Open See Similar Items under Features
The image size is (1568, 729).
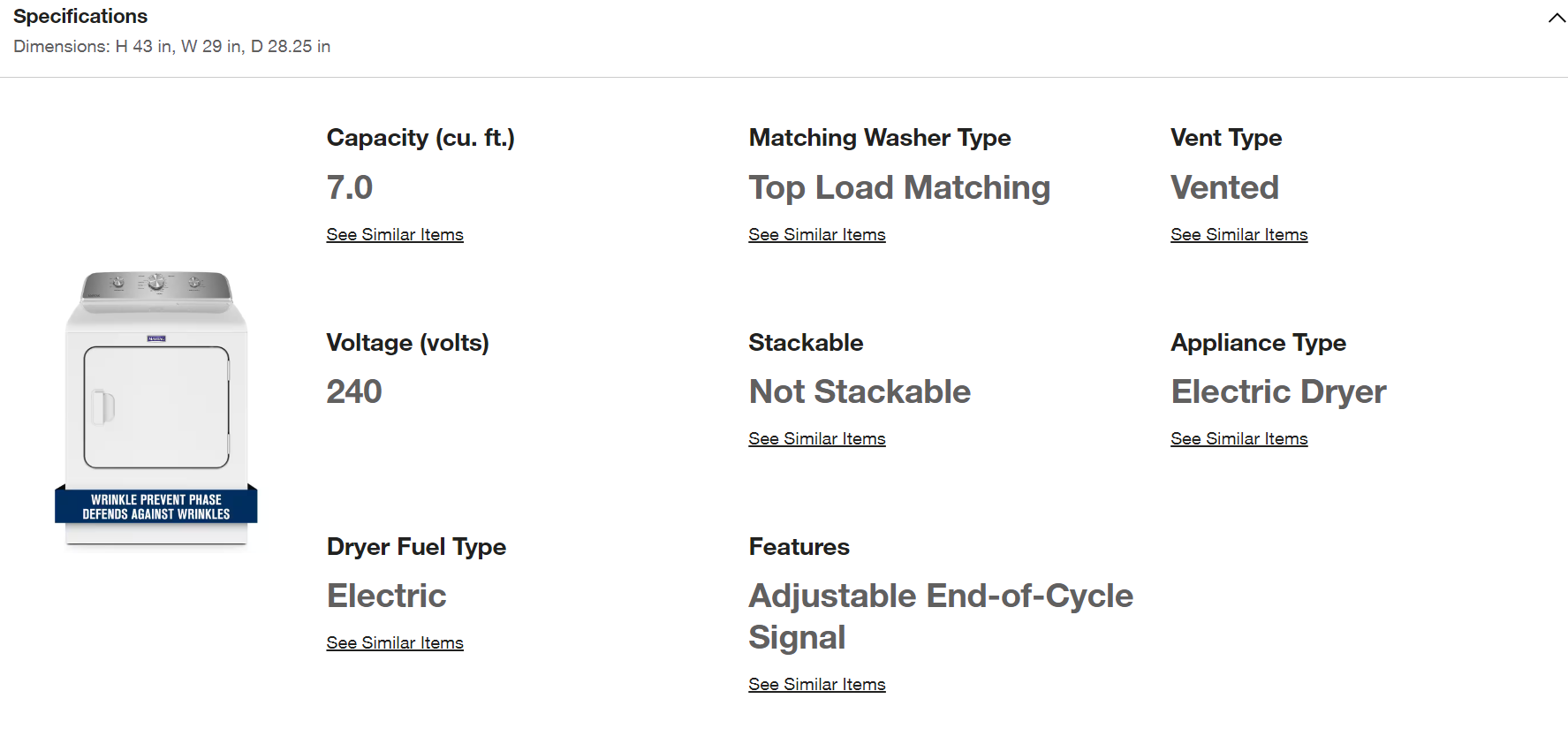pos(817,684)
